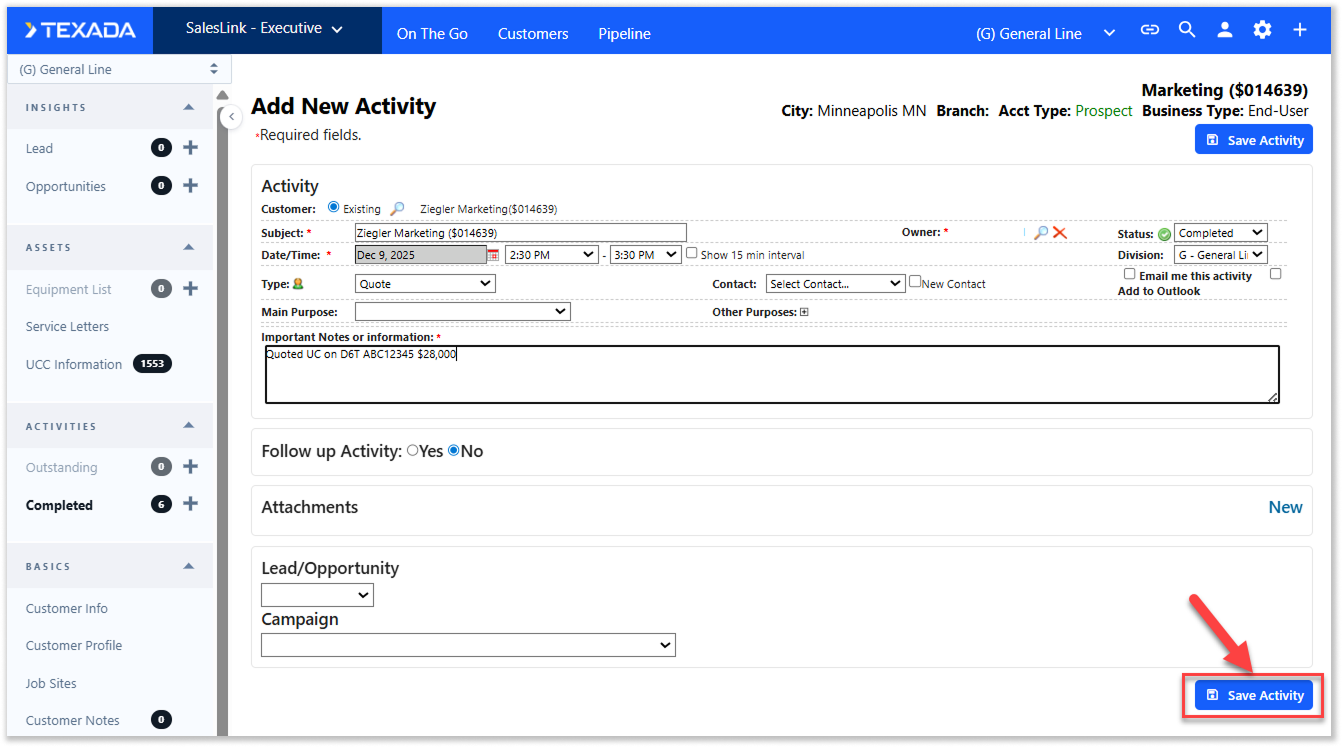1342x747 pixels.
Task: Open search via magnifier icon in header
Action: (1187, 31)
